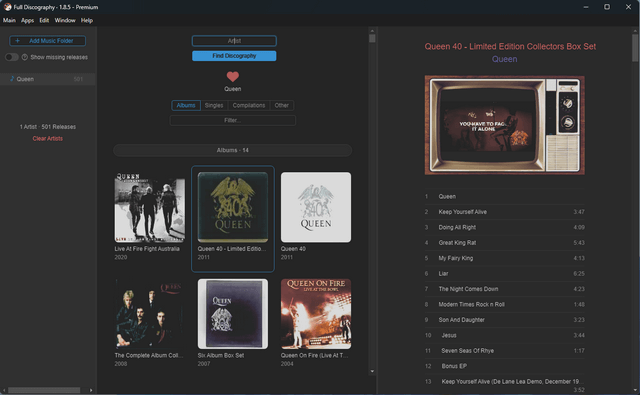Click the red heart favorite icon
Screen dimensions: 640x395
point(233,76)
